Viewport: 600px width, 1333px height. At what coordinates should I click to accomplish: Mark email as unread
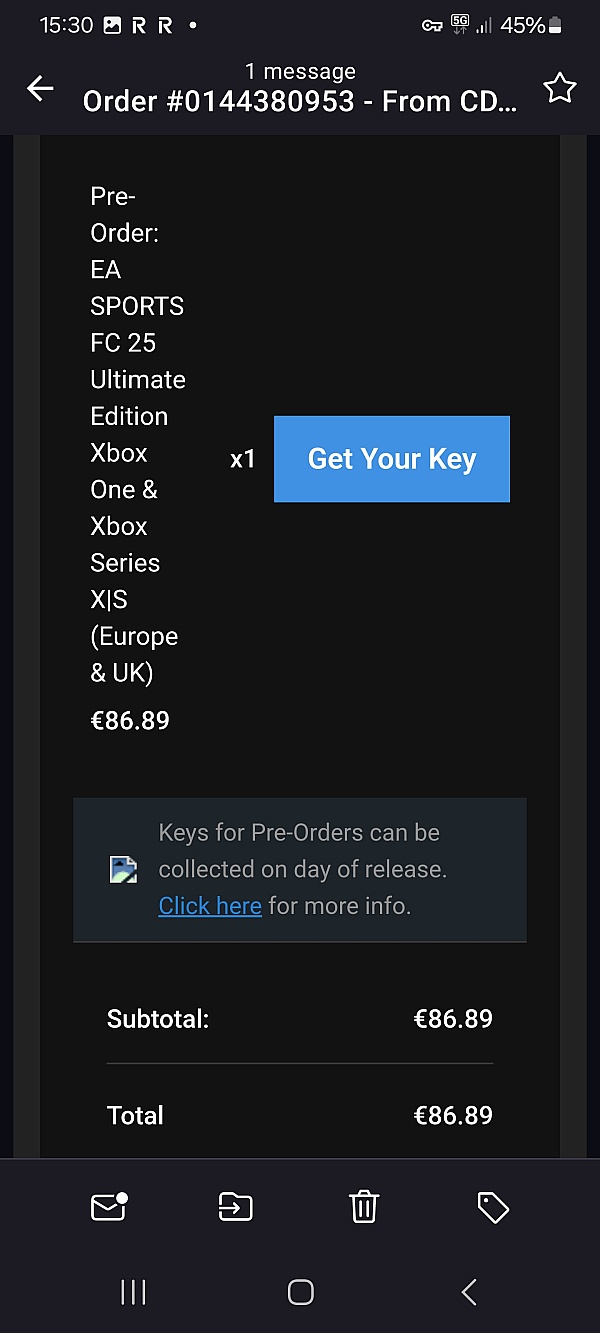pos(108,1207)
